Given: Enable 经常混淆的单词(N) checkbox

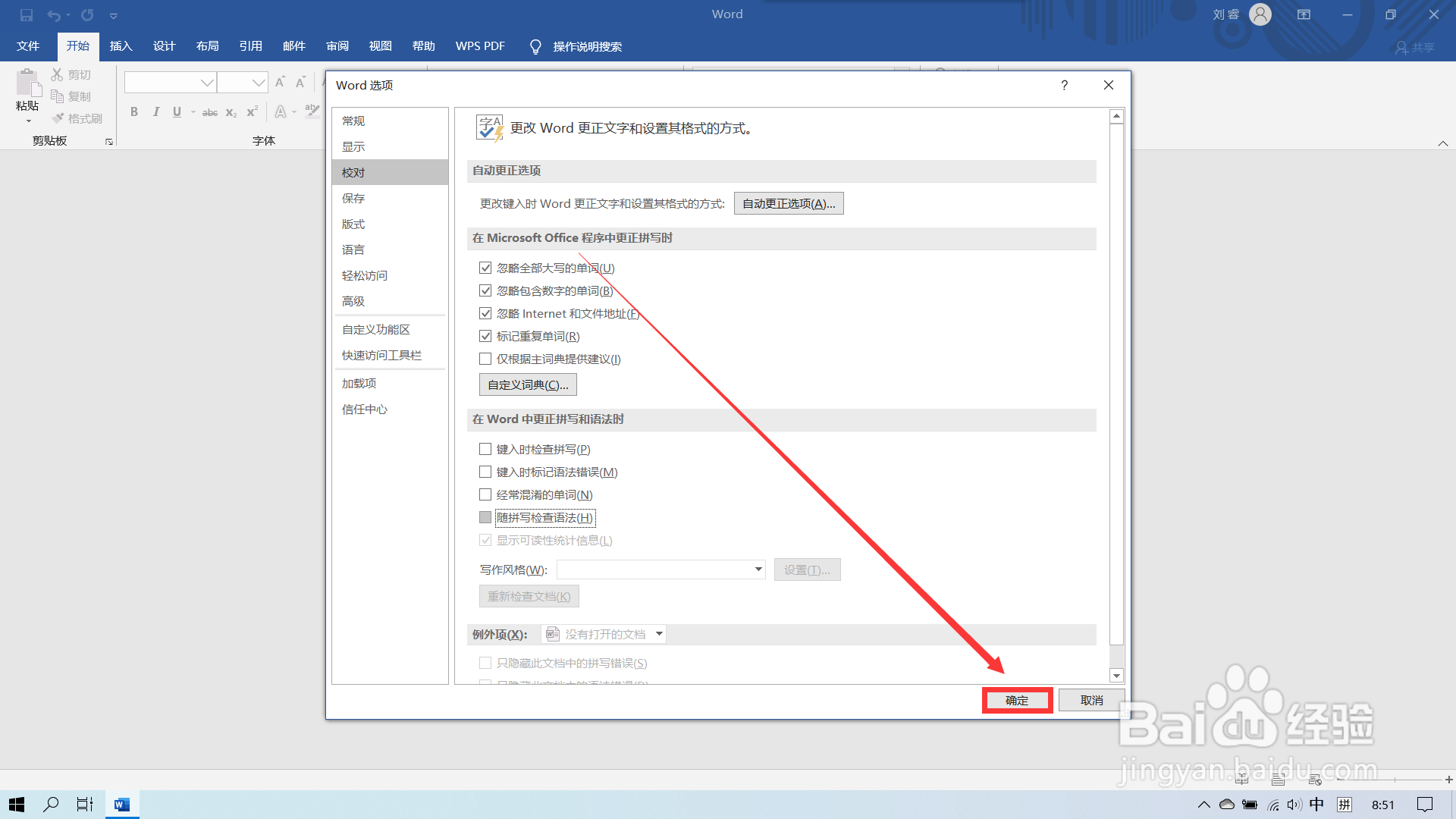Looking at the screenshot, I should (485, 494).
